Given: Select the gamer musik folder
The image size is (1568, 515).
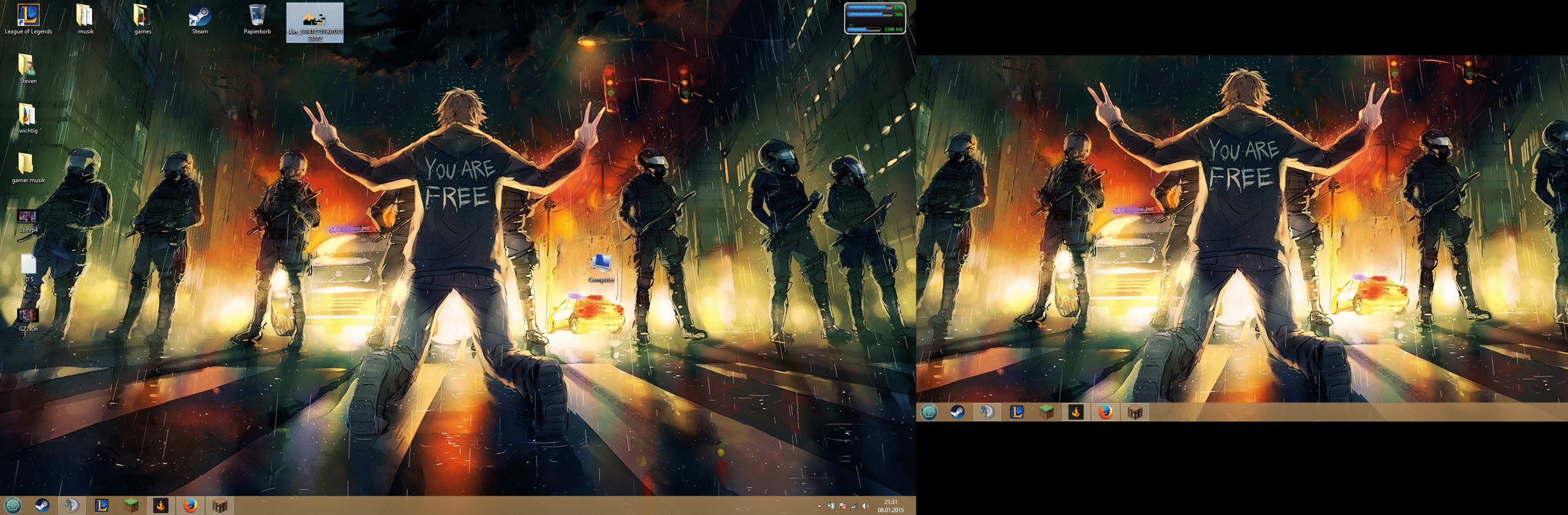Looking at the screenshot, I should click(x=28, y=168).
